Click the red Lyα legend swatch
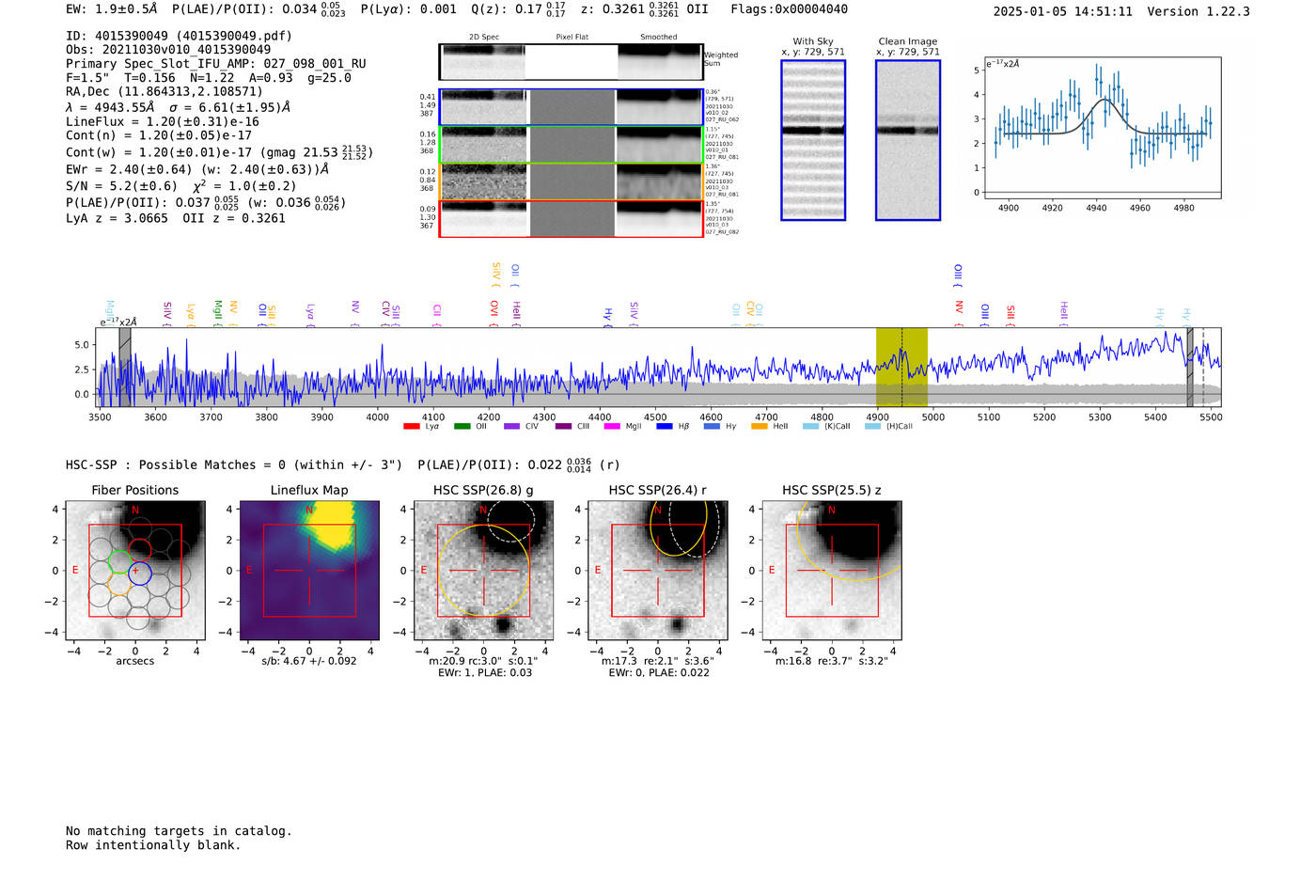1316x896 pixels. click(411, 427)
